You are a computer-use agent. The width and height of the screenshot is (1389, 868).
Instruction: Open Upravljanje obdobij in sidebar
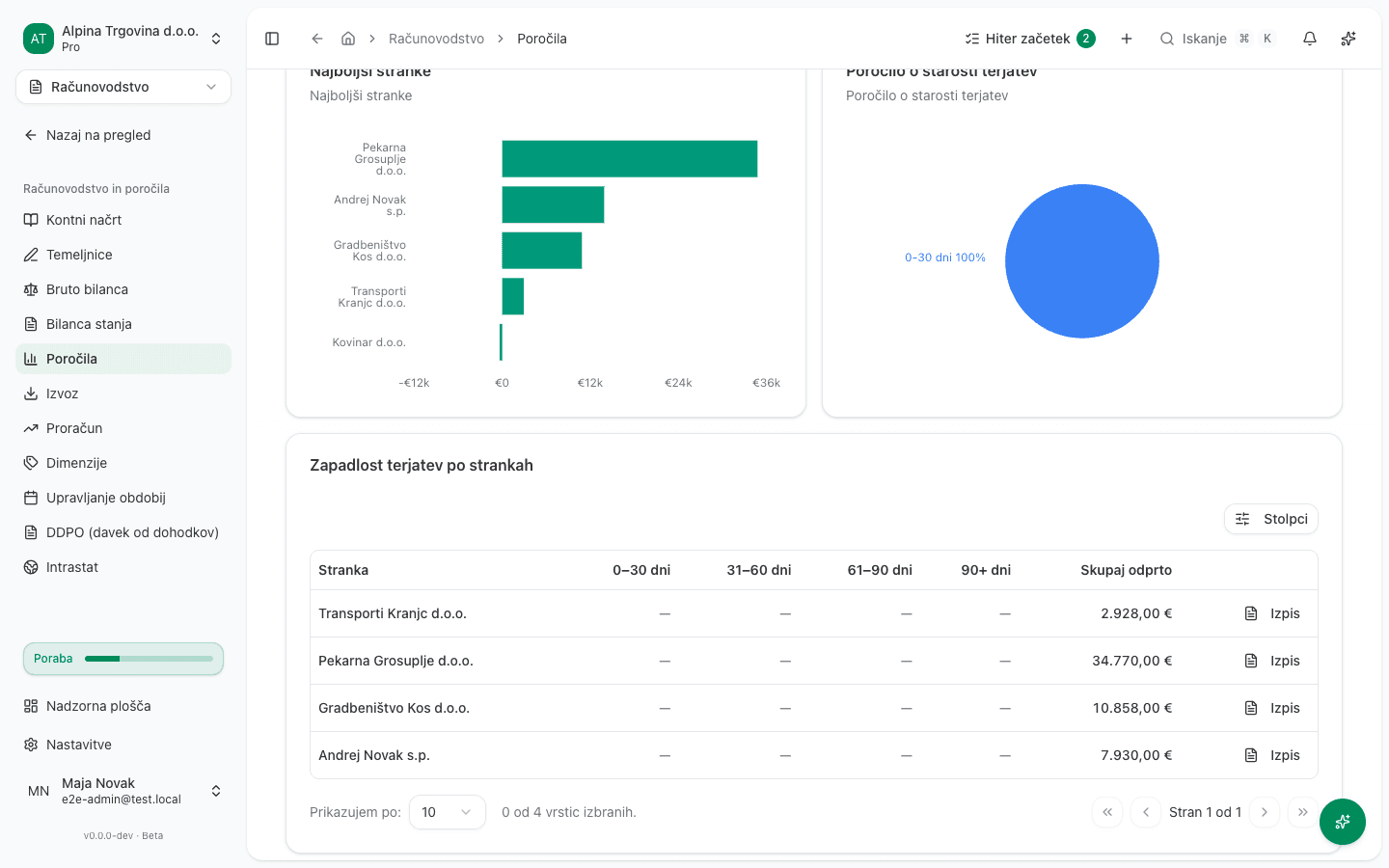click(123, 498)
